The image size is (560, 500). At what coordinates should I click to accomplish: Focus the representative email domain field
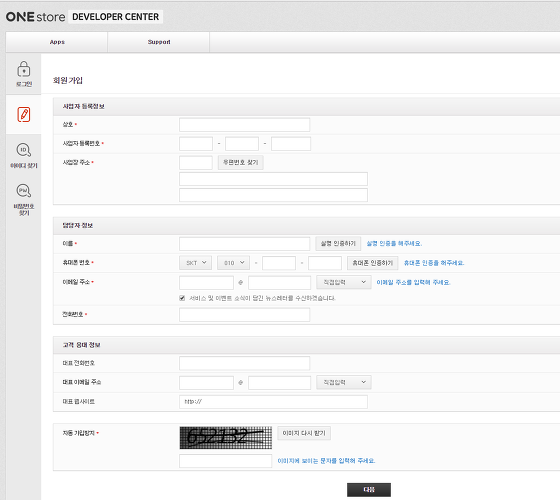pyautogui.click(x=279, y=382)
